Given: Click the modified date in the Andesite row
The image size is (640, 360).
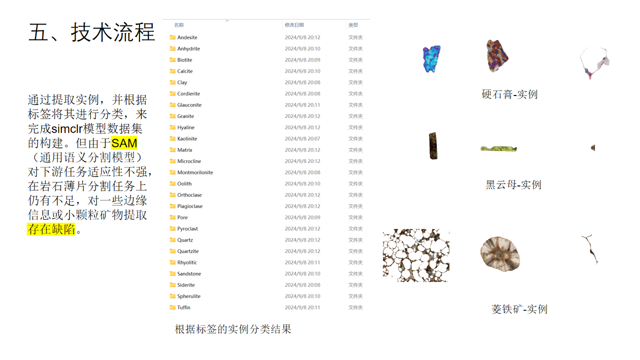Looking at the screenshot, I should point(302,37).
